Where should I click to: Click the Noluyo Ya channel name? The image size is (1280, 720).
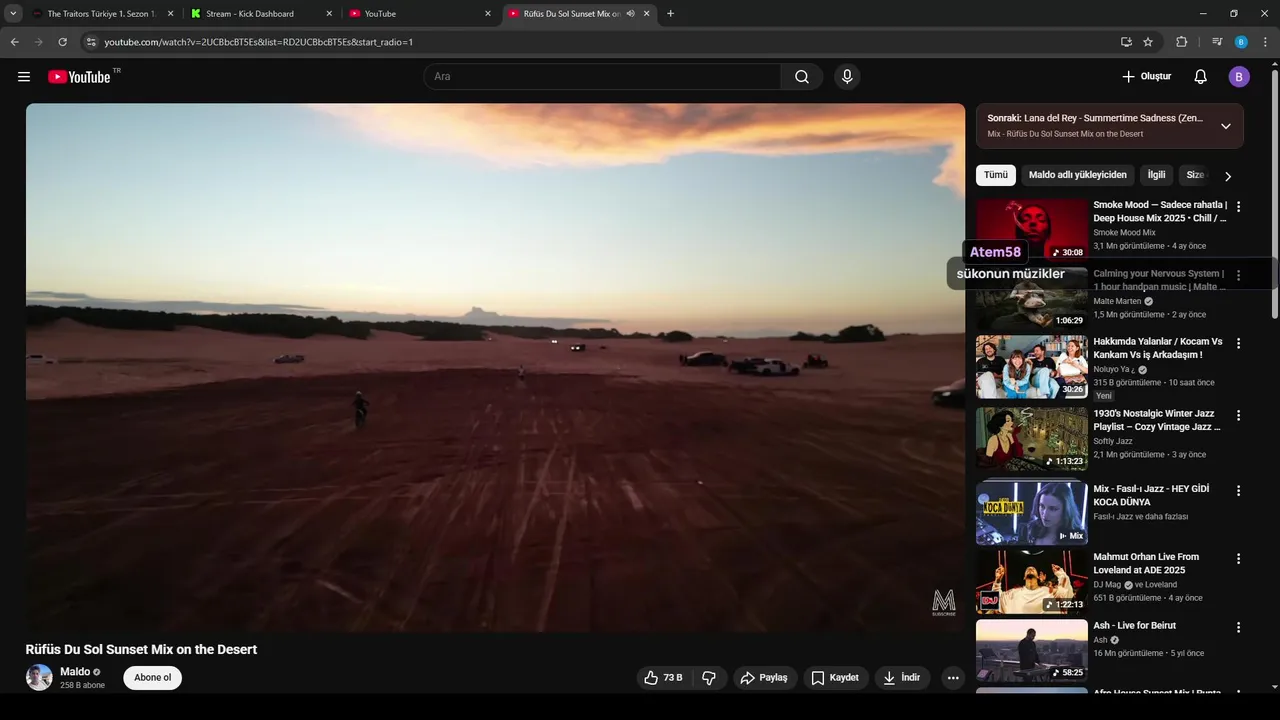click(x=1114, y=369)
